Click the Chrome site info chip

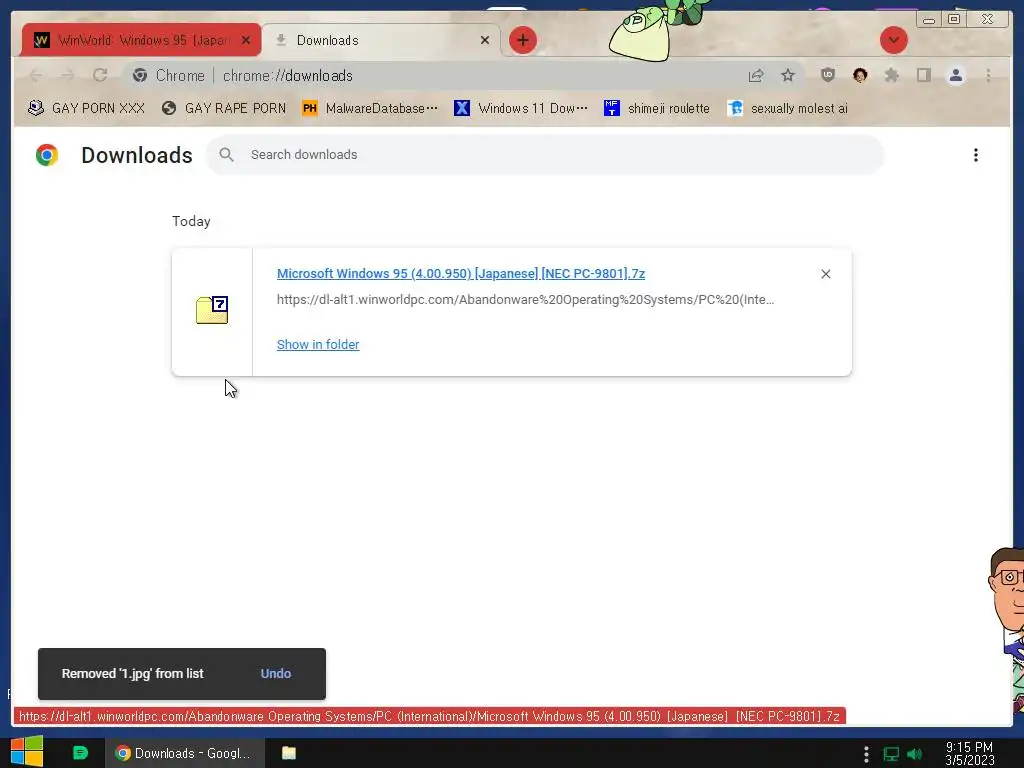pyautogui.click(x=169, y=76)
